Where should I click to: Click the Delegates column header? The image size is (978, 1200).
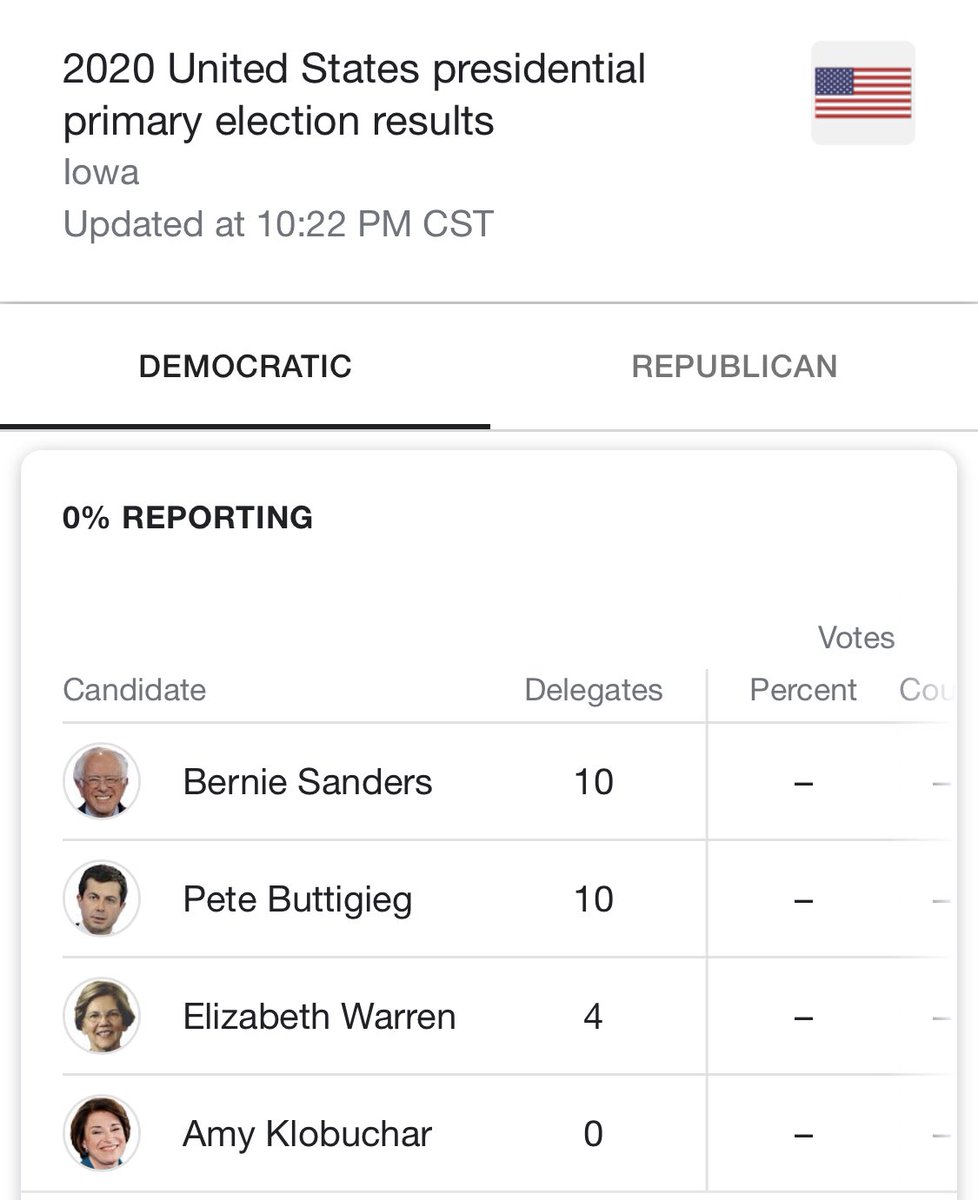[x=594, y=690]
